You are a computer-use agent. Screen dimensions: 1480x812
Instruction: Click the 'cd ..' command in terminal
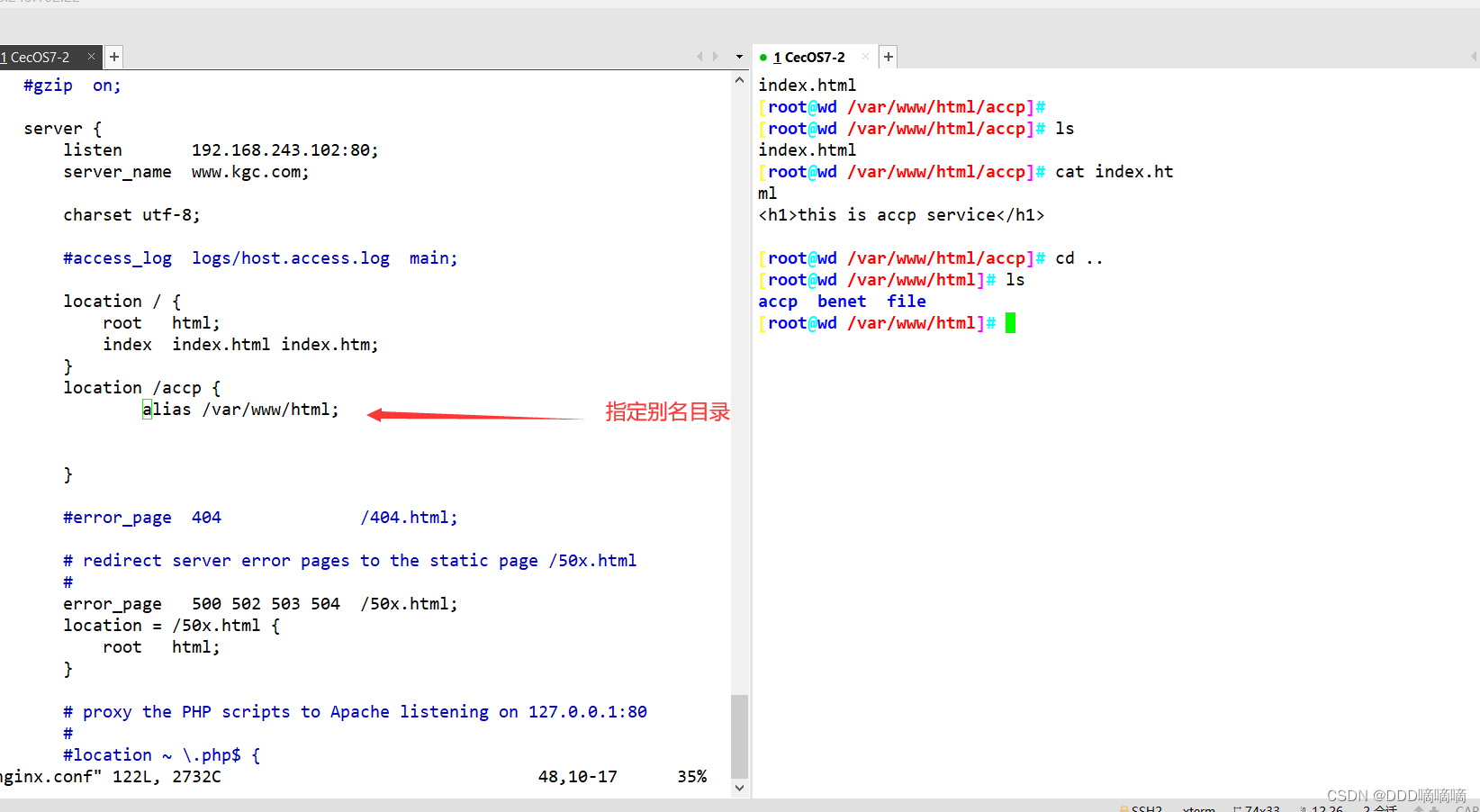[1079, 258]
